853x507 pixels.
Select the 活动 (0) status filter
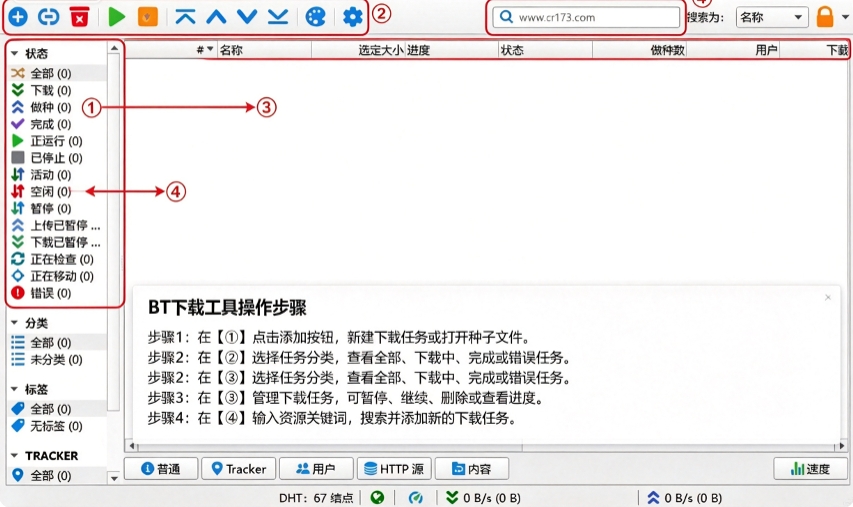point(57,174)
